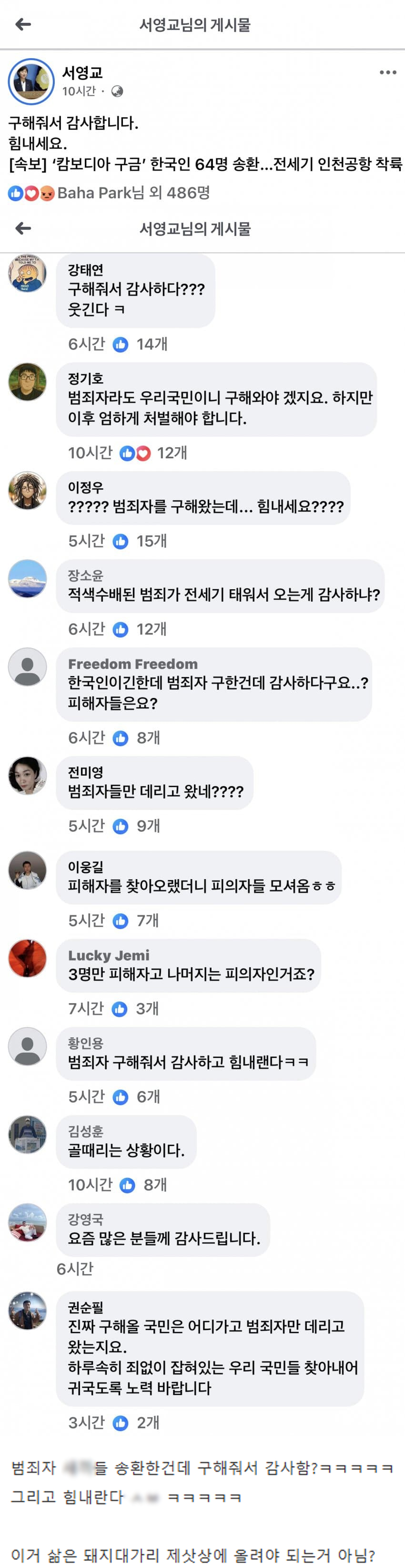Open the three-dot post options menu

click(x=387, y=72)
